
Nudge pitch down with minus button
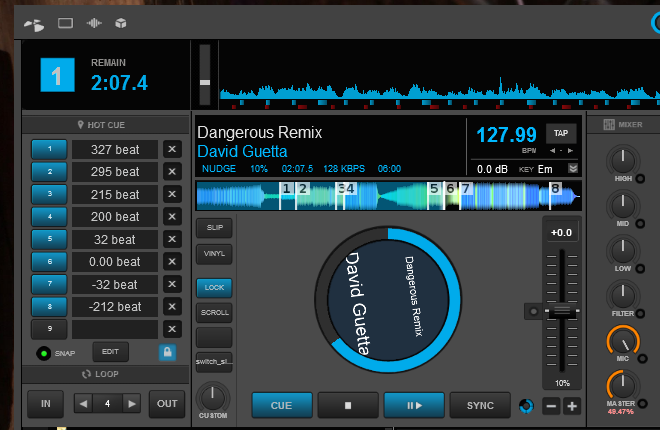point(551,406)
